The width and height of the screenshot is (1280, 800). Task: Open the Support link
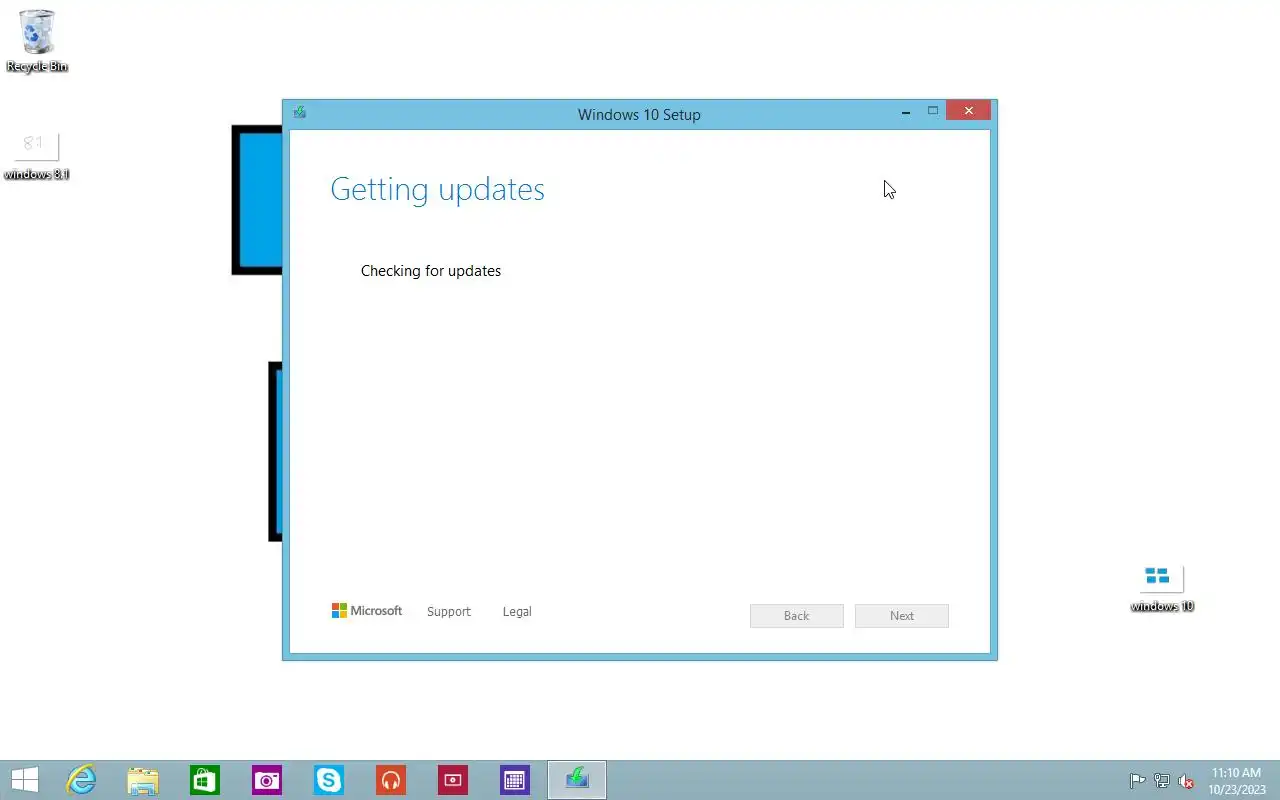(x=448, y=611)
